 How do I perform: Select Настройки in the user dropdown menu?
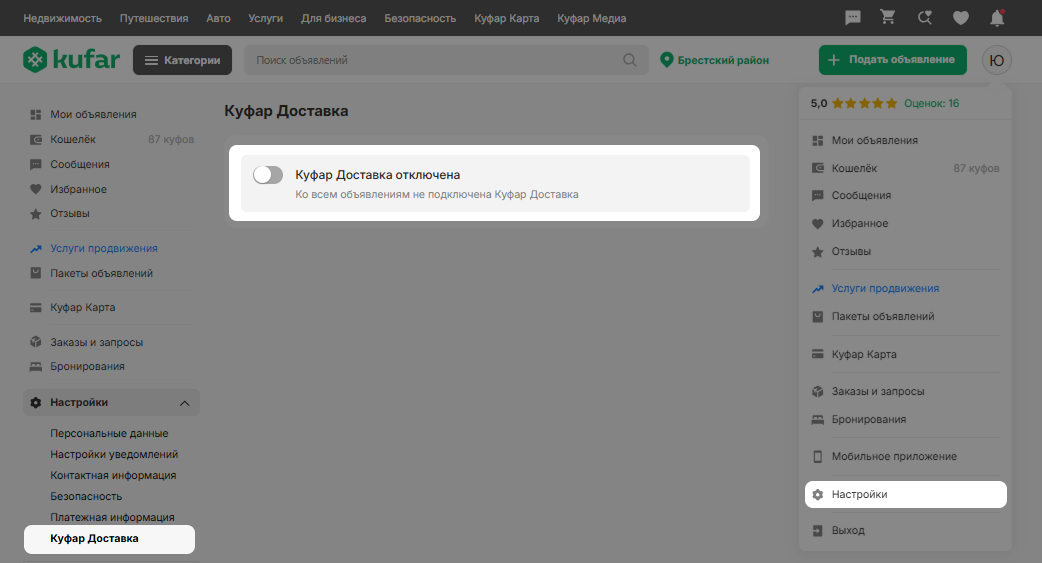906,495
